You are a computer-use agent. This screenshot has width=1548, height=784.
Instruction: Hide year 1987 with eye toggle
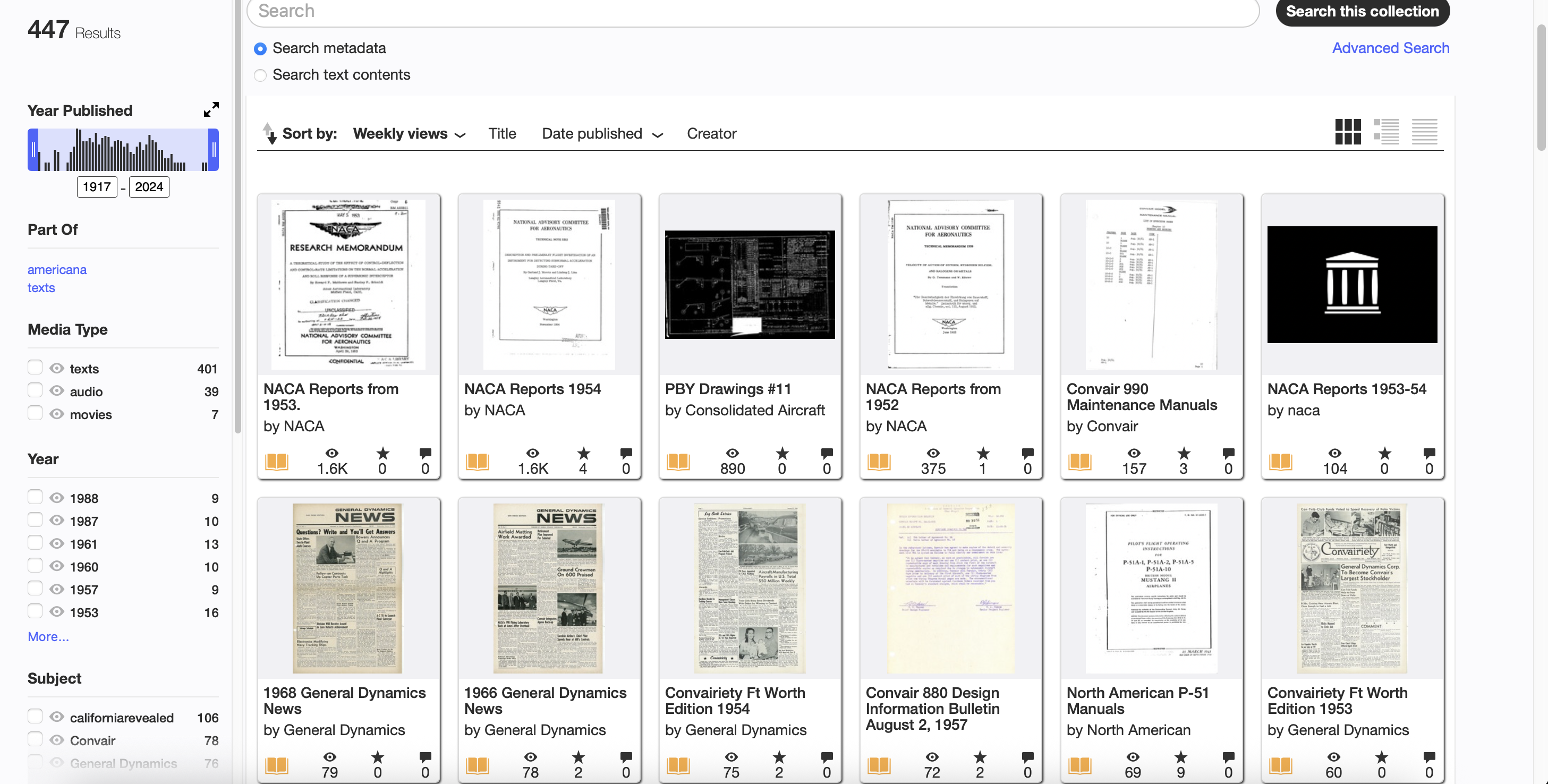[x=56, y=520]
